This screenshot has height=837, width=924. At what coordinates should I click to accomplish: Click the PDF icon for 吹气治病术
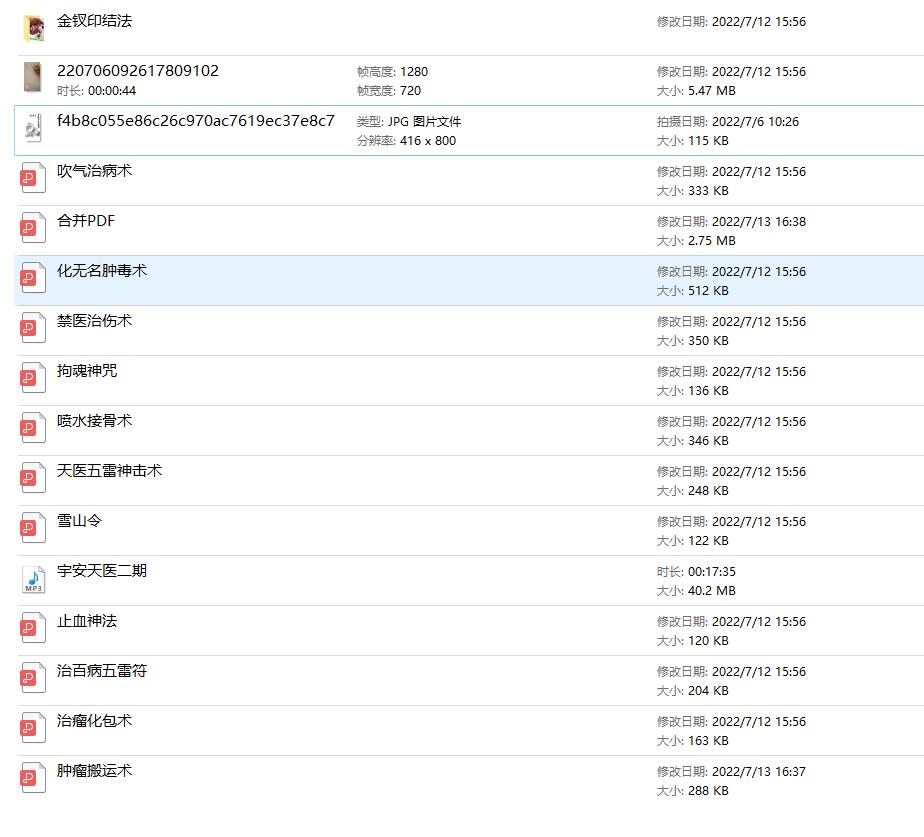tap(33, 178)
